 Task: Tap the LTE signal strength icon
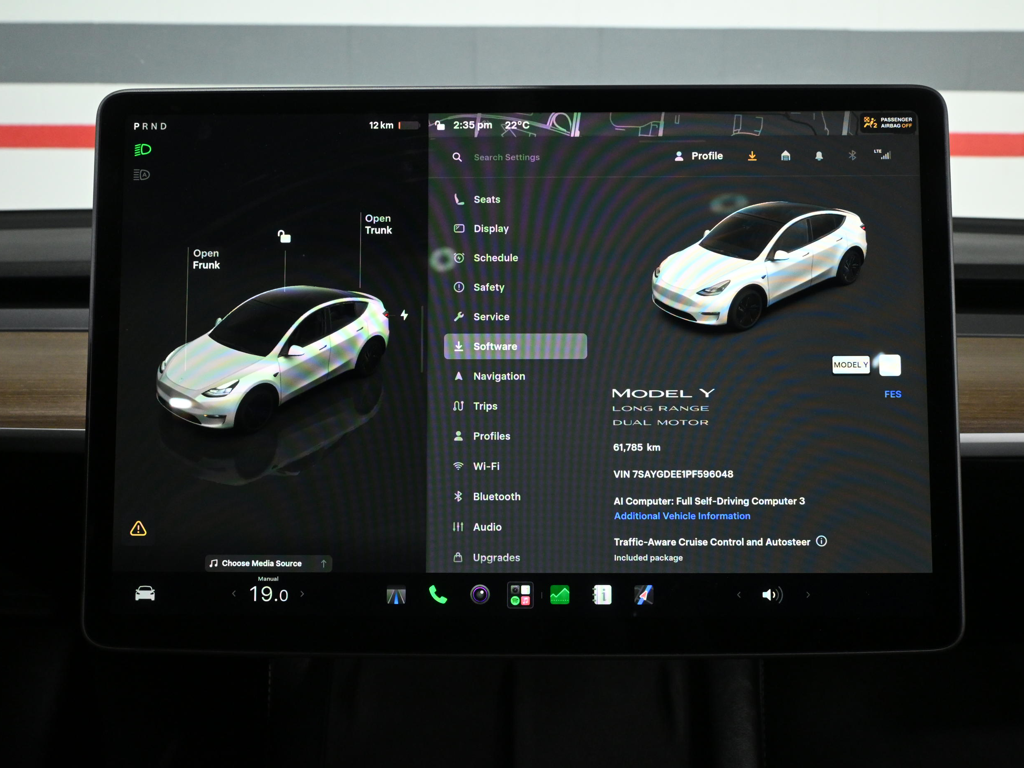click(883, 154)
